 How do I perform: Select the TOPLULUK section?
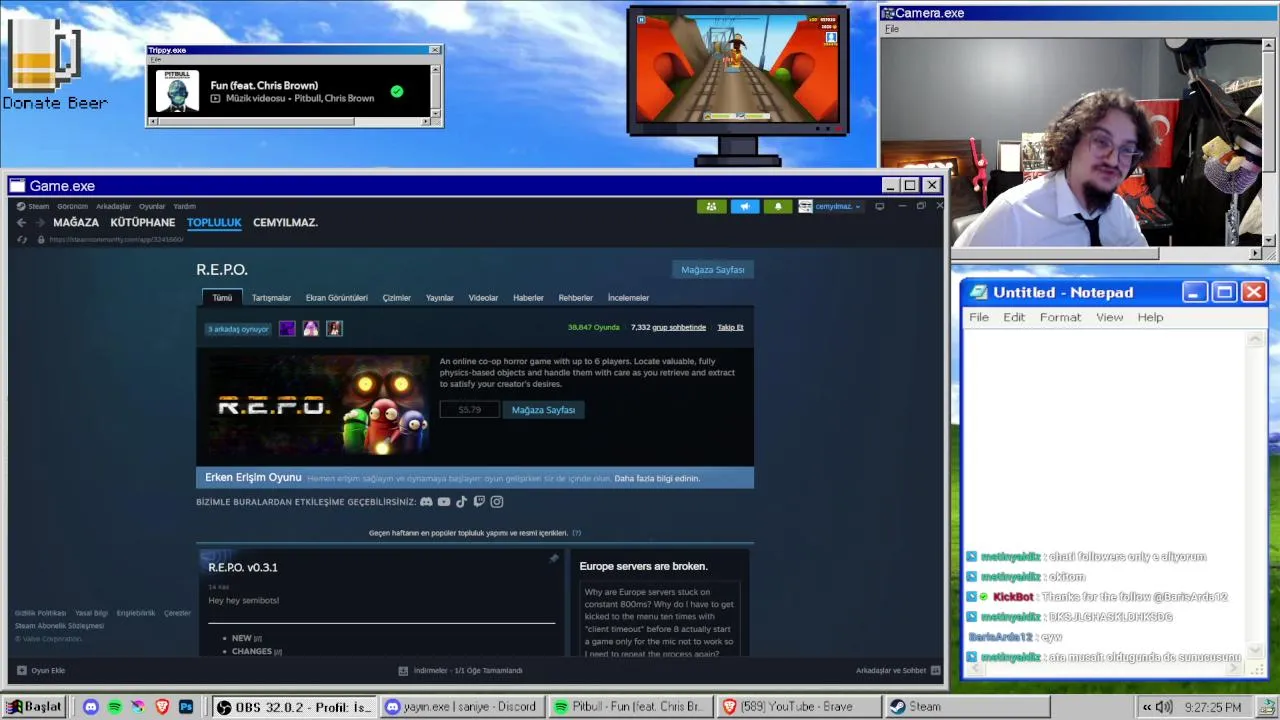[214, 222]
